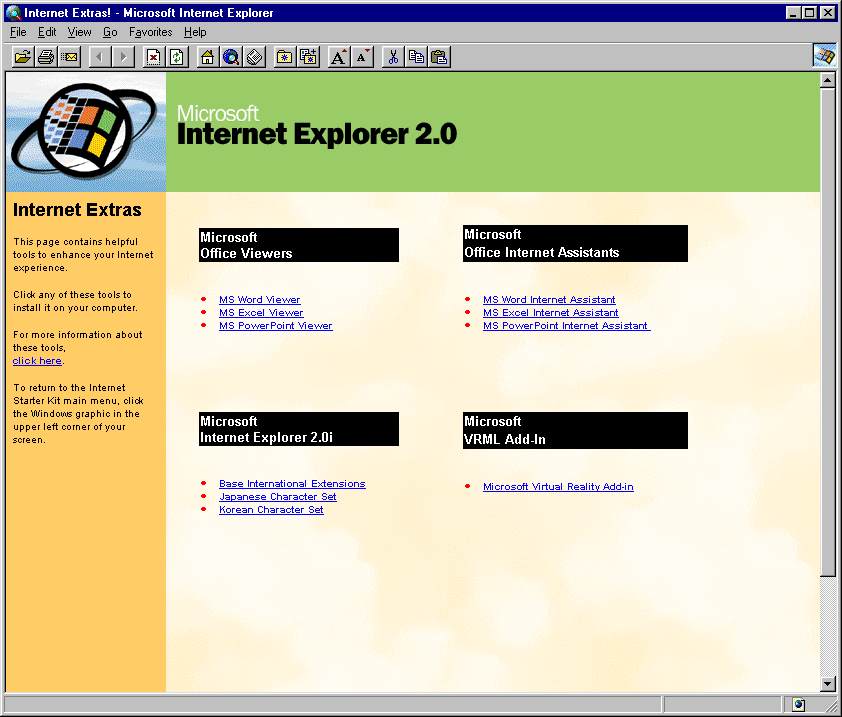The height and width of the screenshot is (717, 842).
Task: Follow the MS Excel Viewer link
Action: [x=261, y=313]
